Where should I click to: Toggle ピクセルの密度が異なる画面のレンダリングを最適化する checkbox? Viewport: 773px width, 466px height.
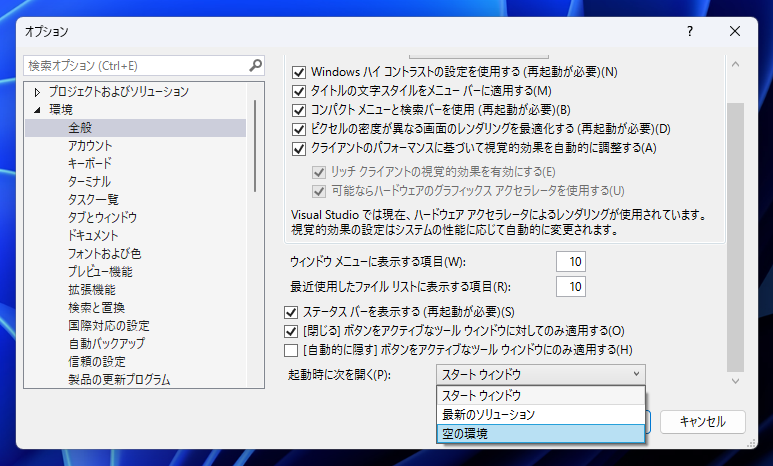299,129
